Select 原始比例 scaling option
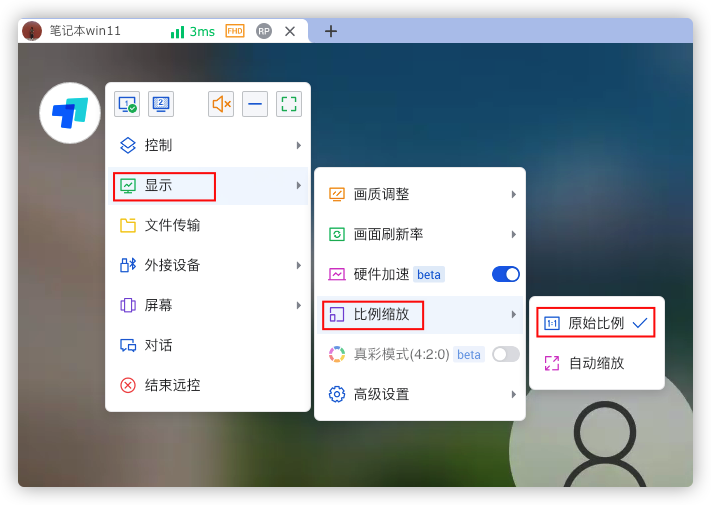This screenshot has width=711, height=505. coord(596,323)
